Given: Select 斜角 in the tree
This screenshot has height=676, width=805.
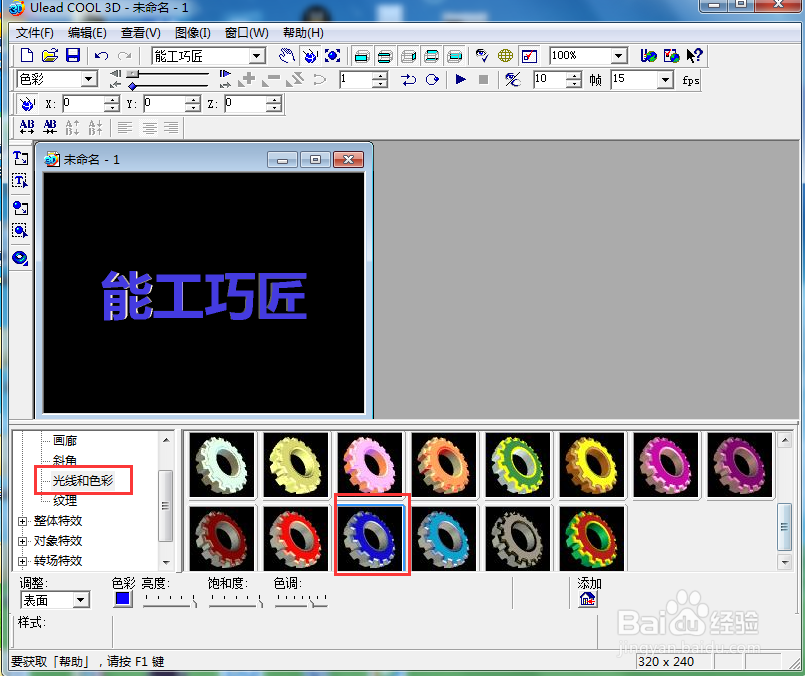Looking at the screenshot, I should point(65,460).
